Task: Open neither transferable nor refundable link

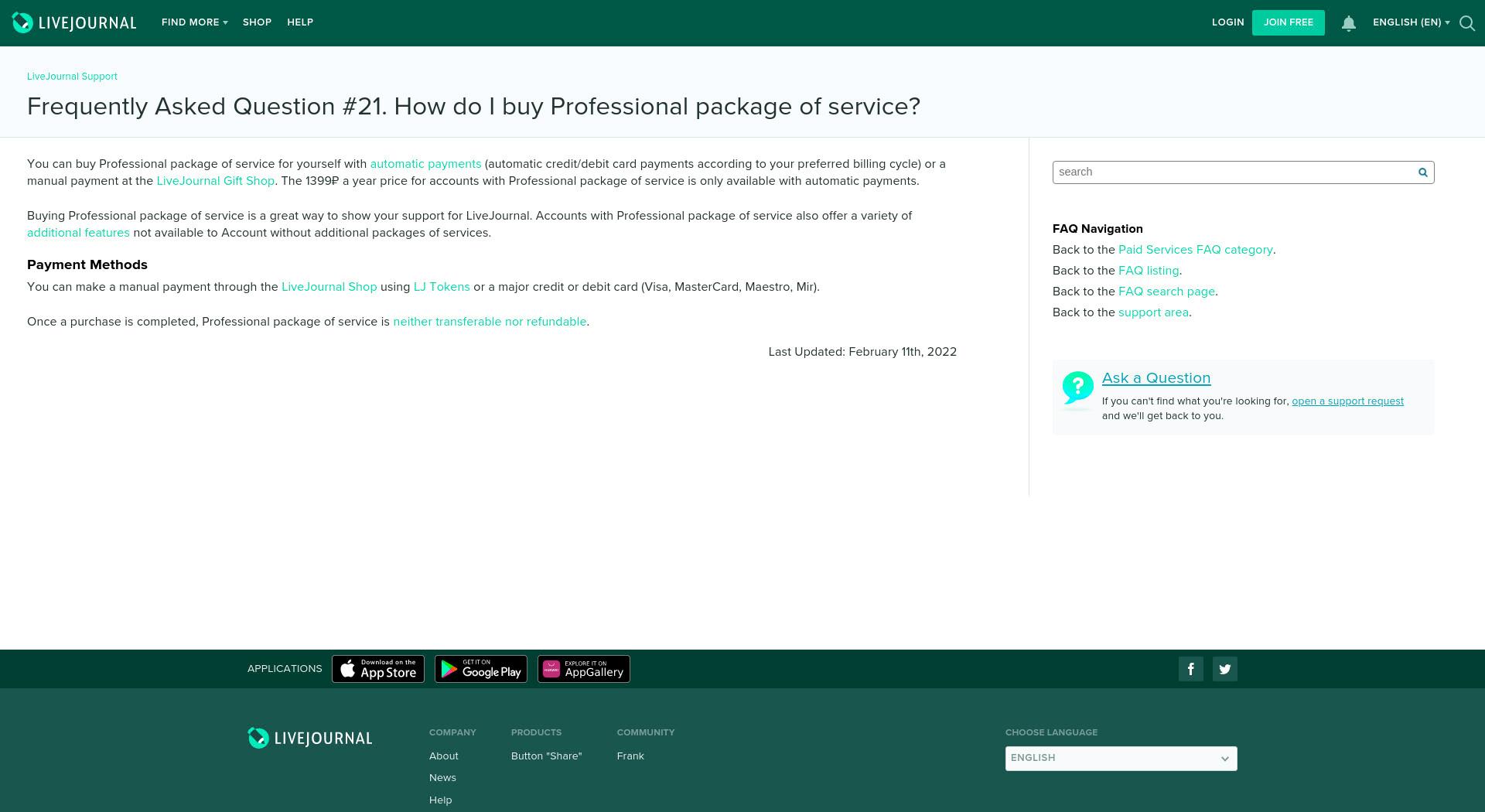Action: (x=490, y=322)
